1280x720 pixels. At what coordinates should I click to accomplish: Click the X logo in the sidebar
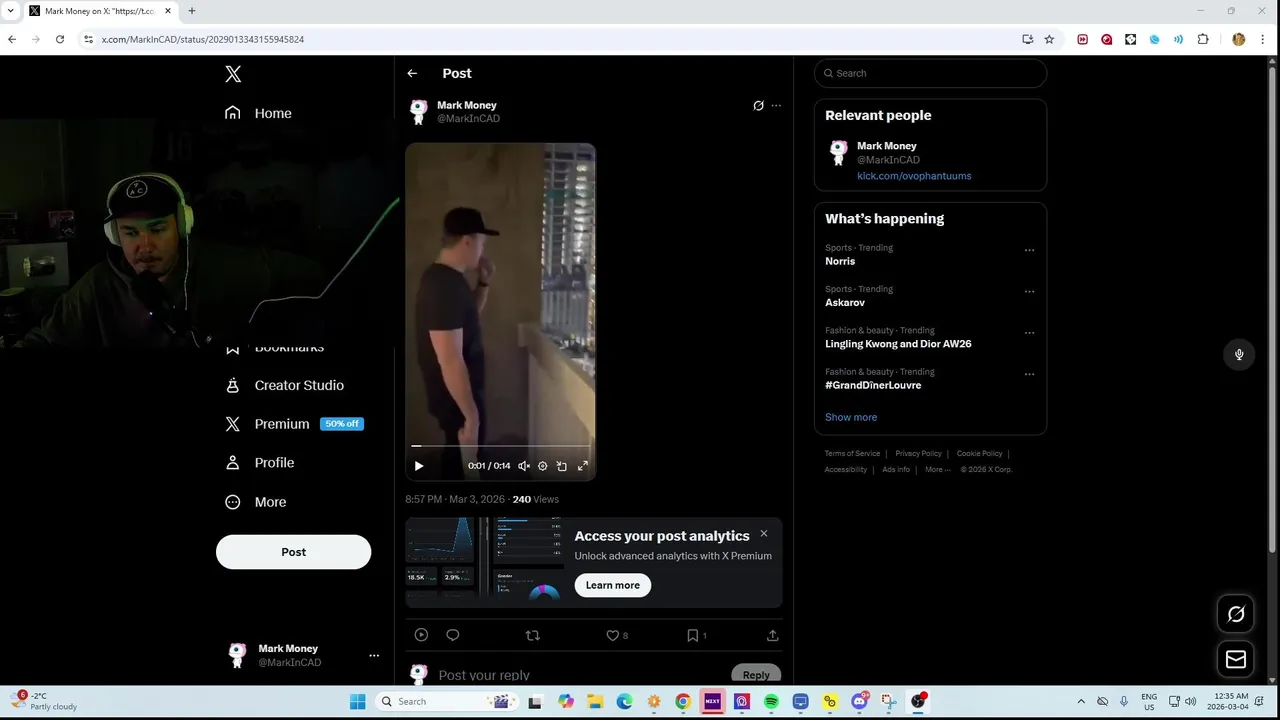(233, 74)
